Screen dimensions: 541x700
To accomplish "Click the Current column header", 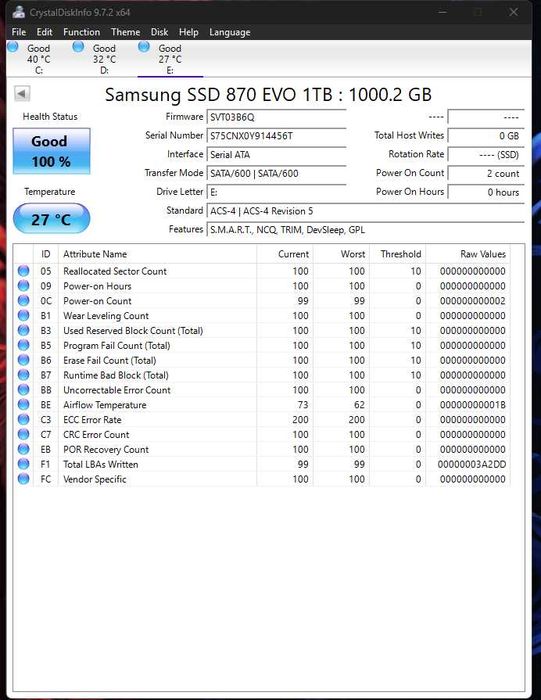I will click(x=285, y=254).
